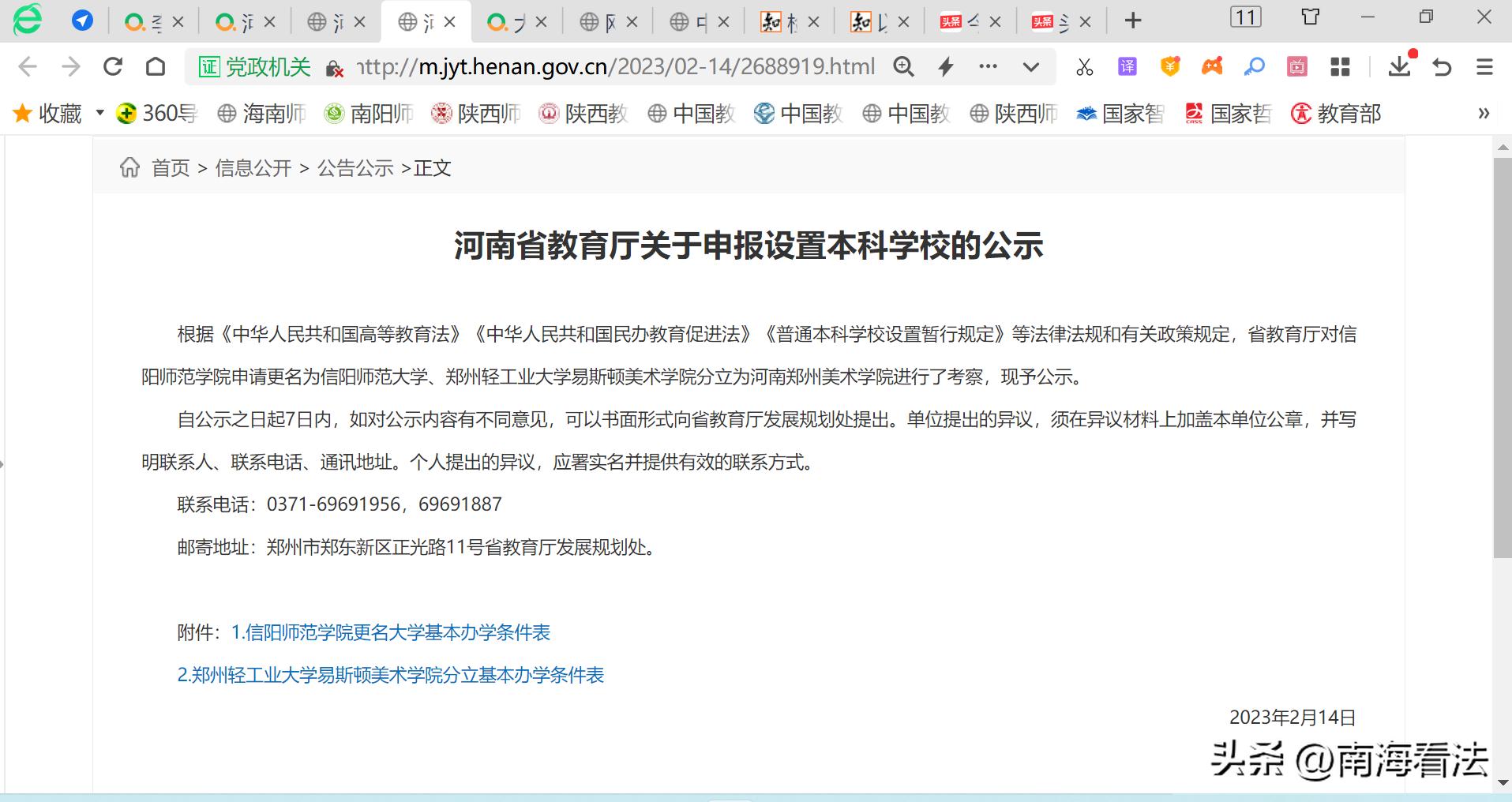Click the security shield wallet icon
Image resolution: width=1512 pixels, height=802 pixels.
click(1169, 66)
